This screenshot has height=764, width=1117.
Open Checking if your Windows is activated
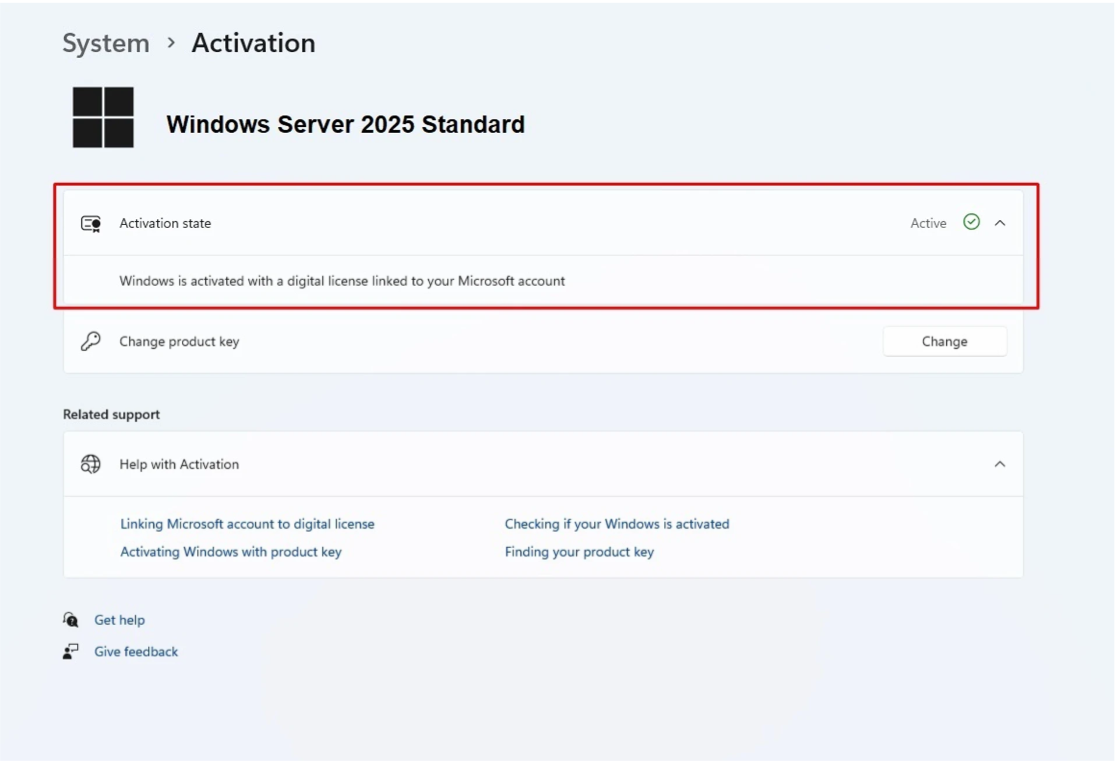(617, 524)
